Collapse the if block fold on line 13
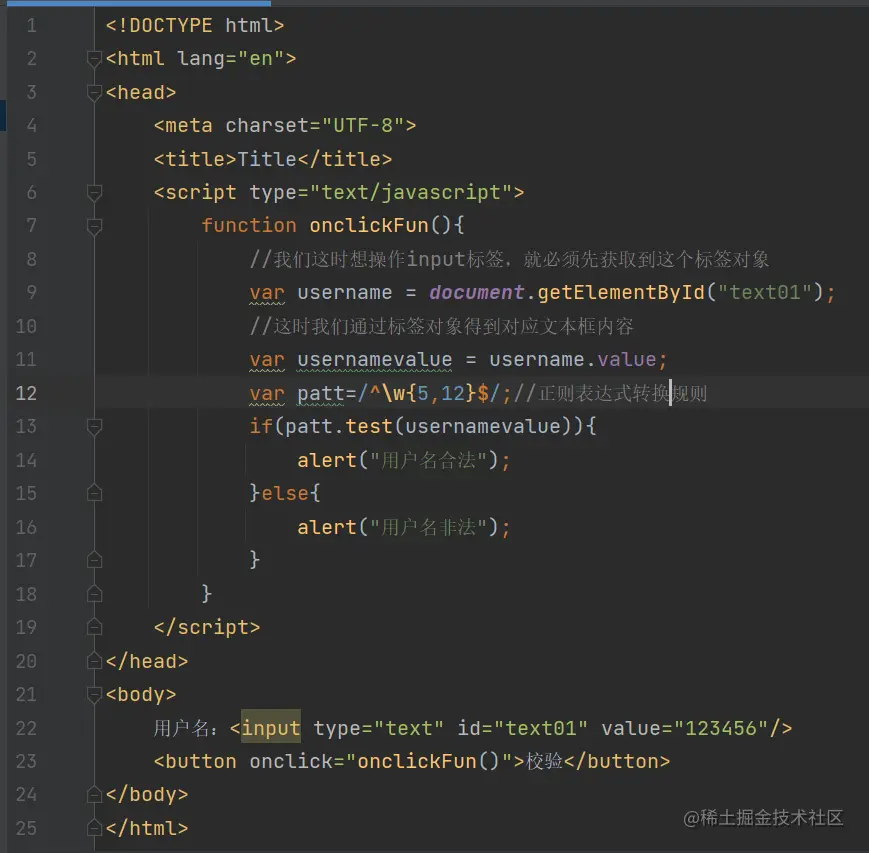Image resolution: width=869 pixels, height=853 pixels. pos(94,426)
